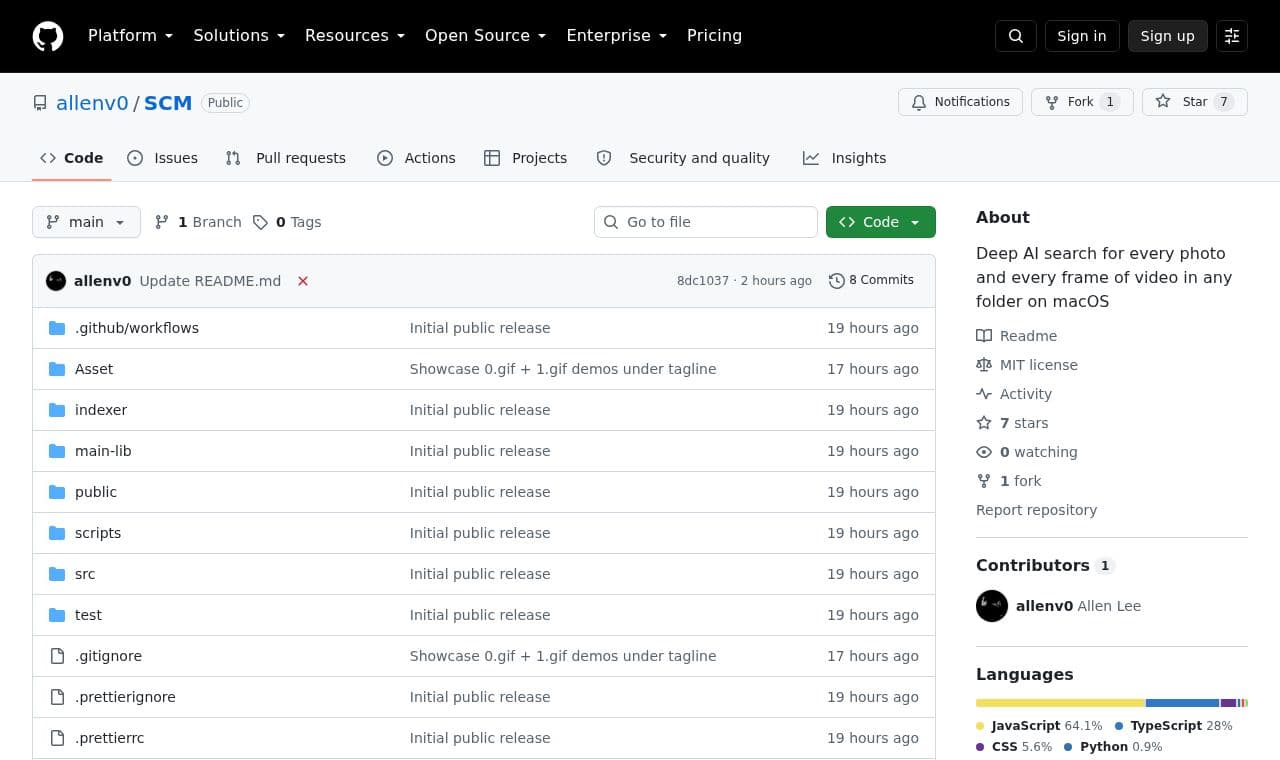Switch to the Insights tab
The width and height of the screenshot is (1280, 760).
click(x=845, y=158)
